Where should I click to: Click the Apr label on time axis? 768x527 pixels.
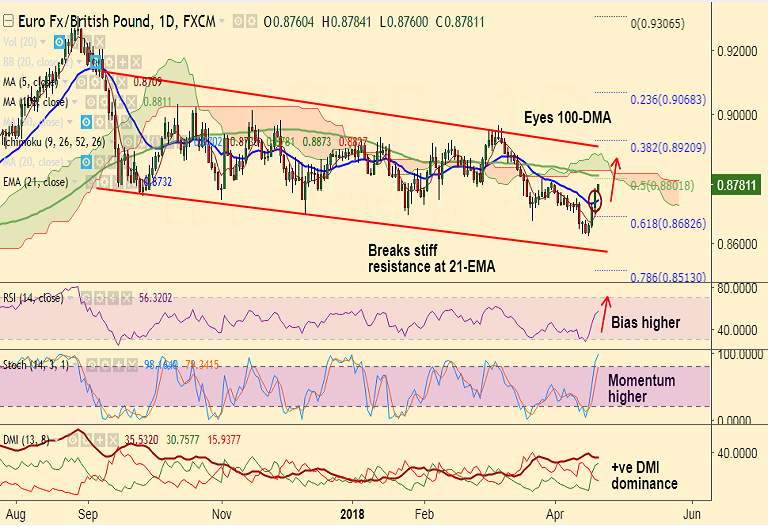point(555,514)
